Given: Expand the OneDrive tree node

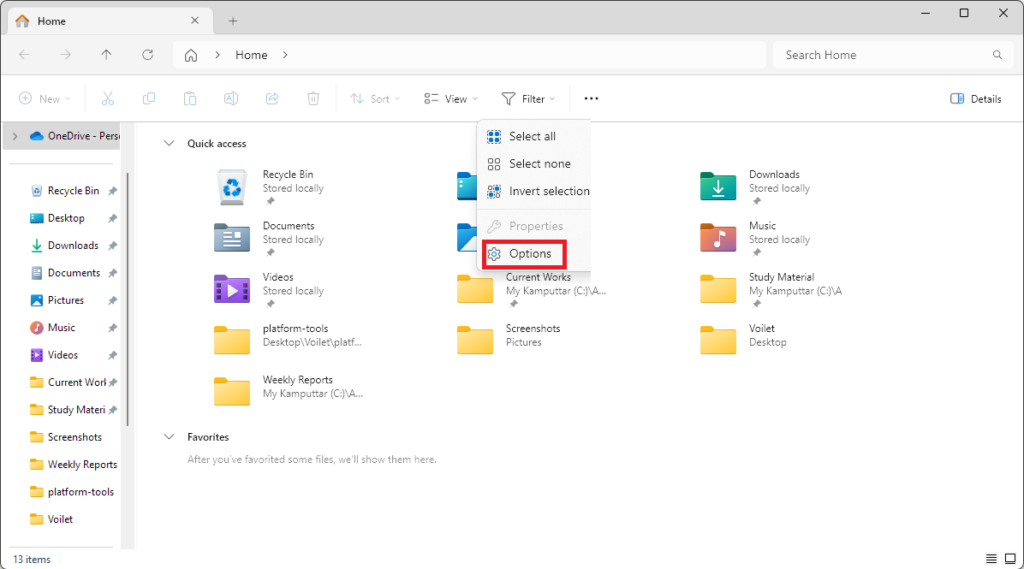Looking at the screenshot, I should (x=15, y=136).
